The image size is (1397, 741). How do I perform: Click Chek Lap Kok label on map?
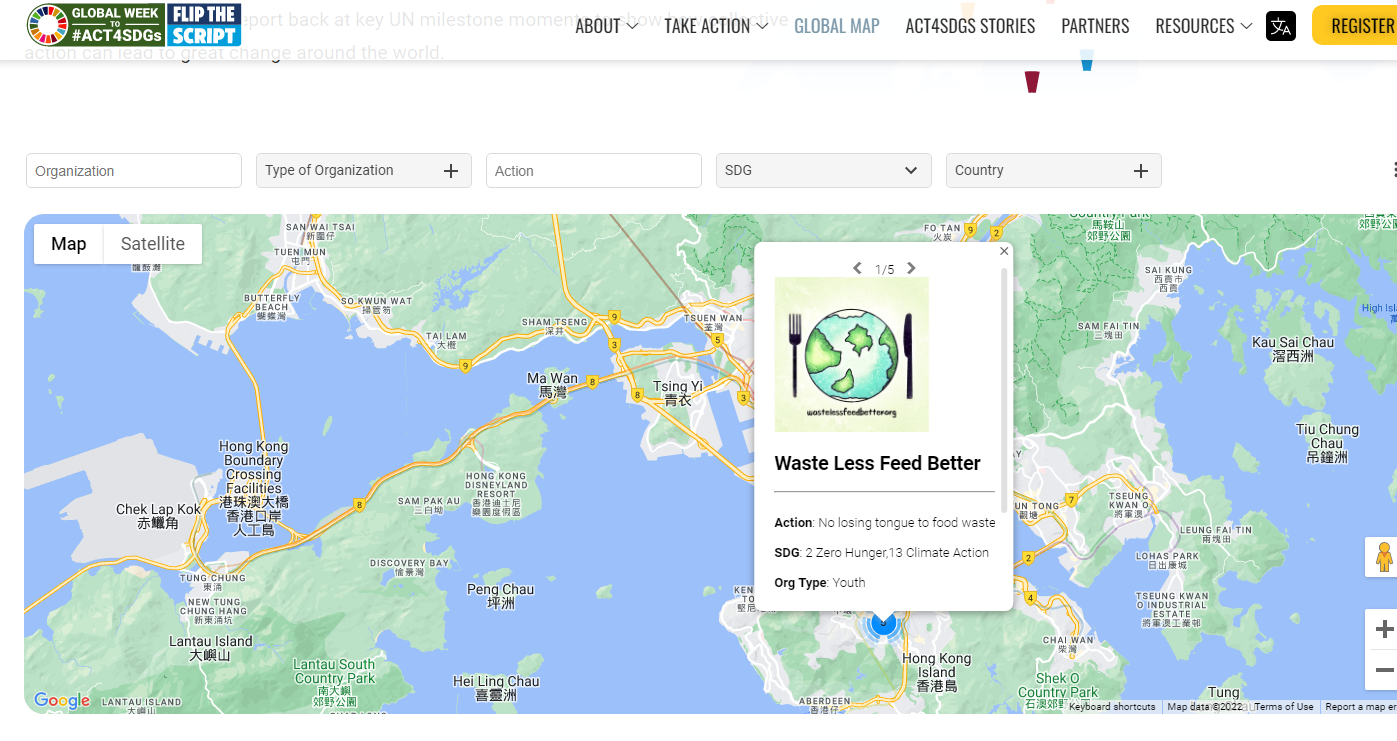158,516
